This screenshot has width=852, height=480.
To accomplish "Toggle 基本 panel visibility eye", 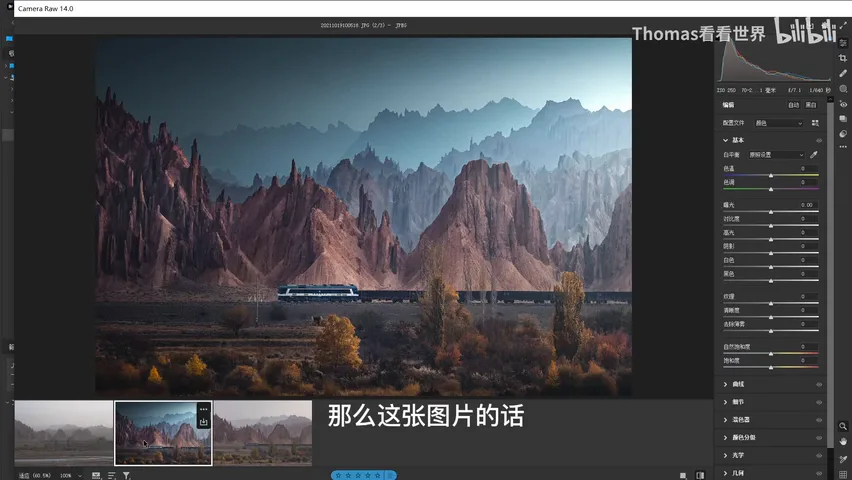I will (x=819, y=140).
